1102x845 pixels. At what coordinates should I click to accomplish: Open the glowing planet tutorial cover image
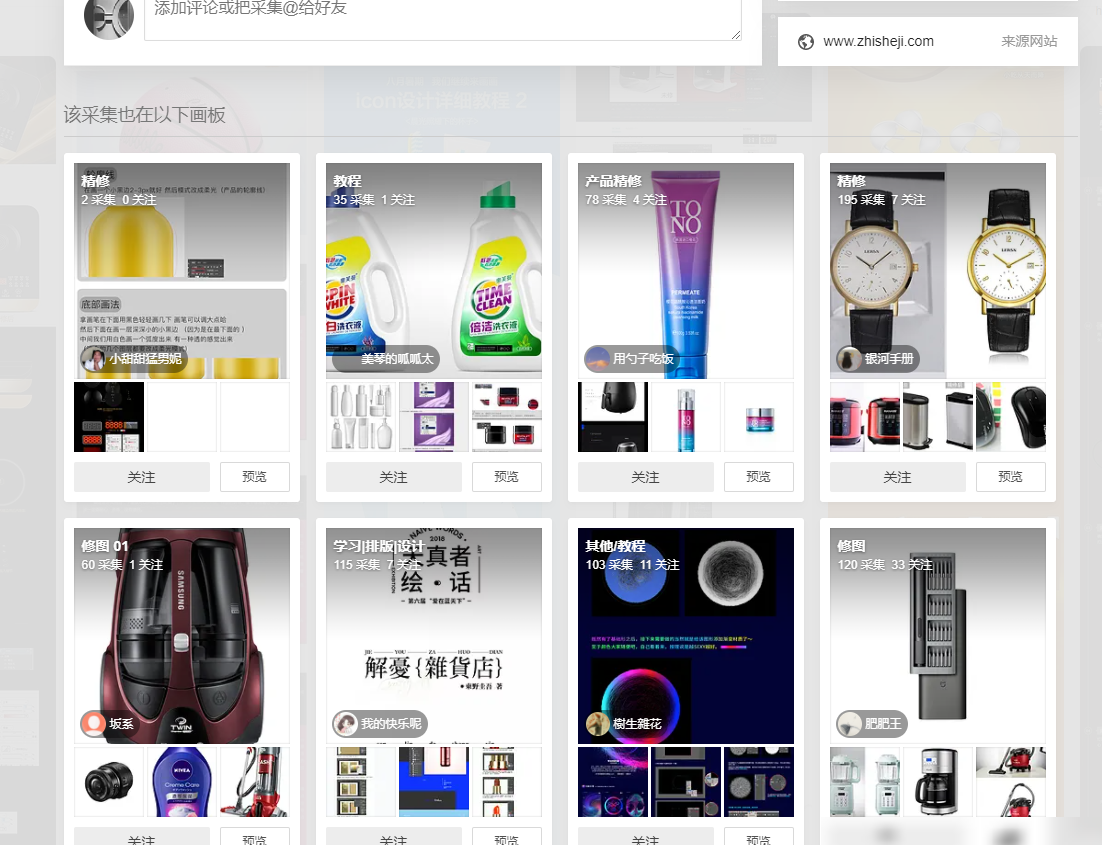click(686, 636)
